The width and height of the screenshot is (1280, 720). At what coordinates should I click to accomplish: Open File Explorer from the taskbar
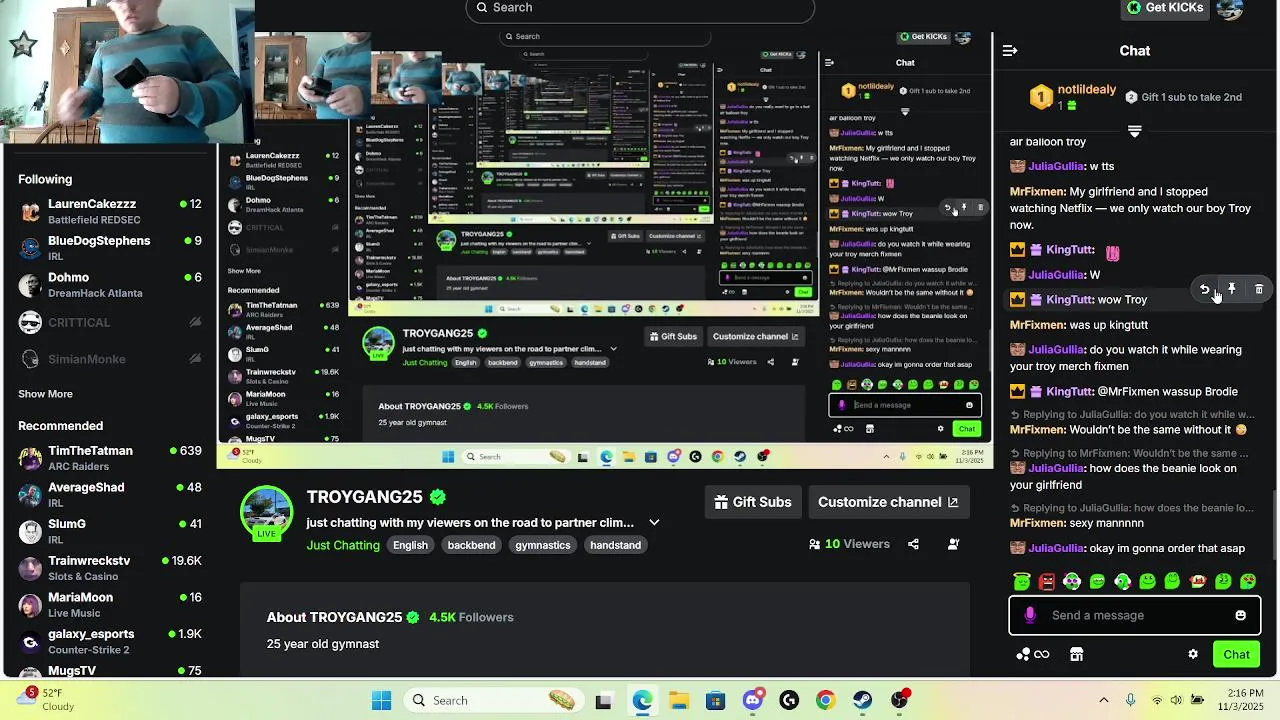(x=678, y=700)
